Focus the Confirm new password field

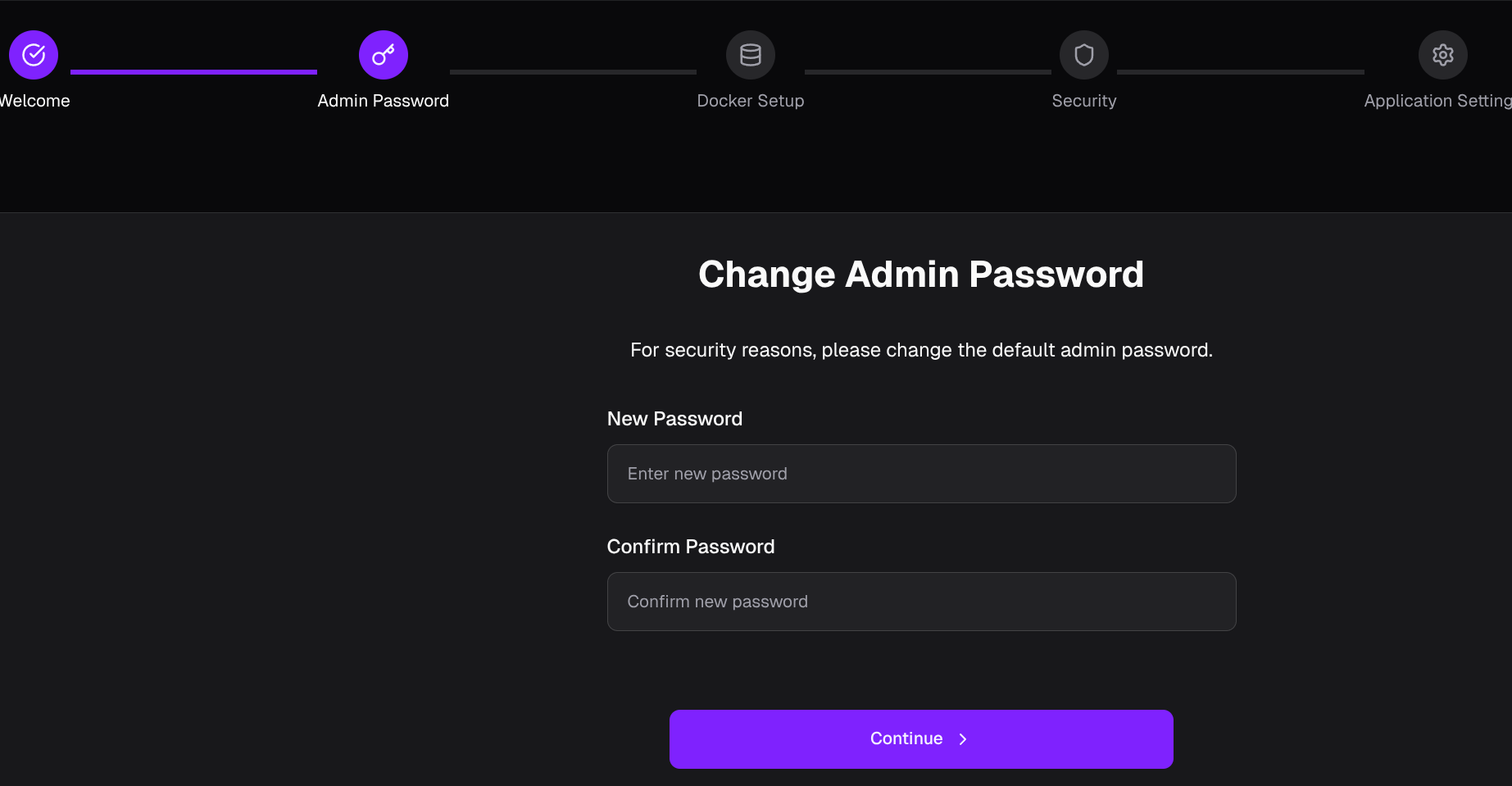point(921,602)
